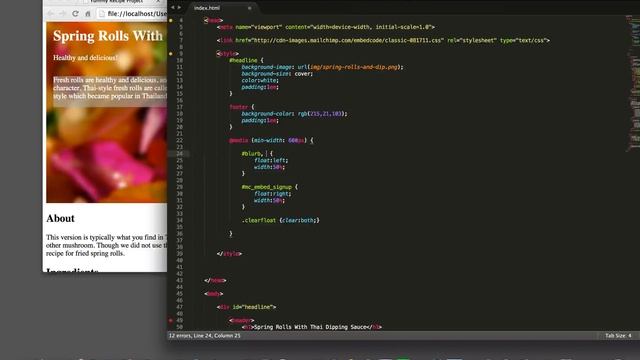Click the <header> tag on line 49
The width and height of the screenshot is (640, 360).
pos(242,320)
